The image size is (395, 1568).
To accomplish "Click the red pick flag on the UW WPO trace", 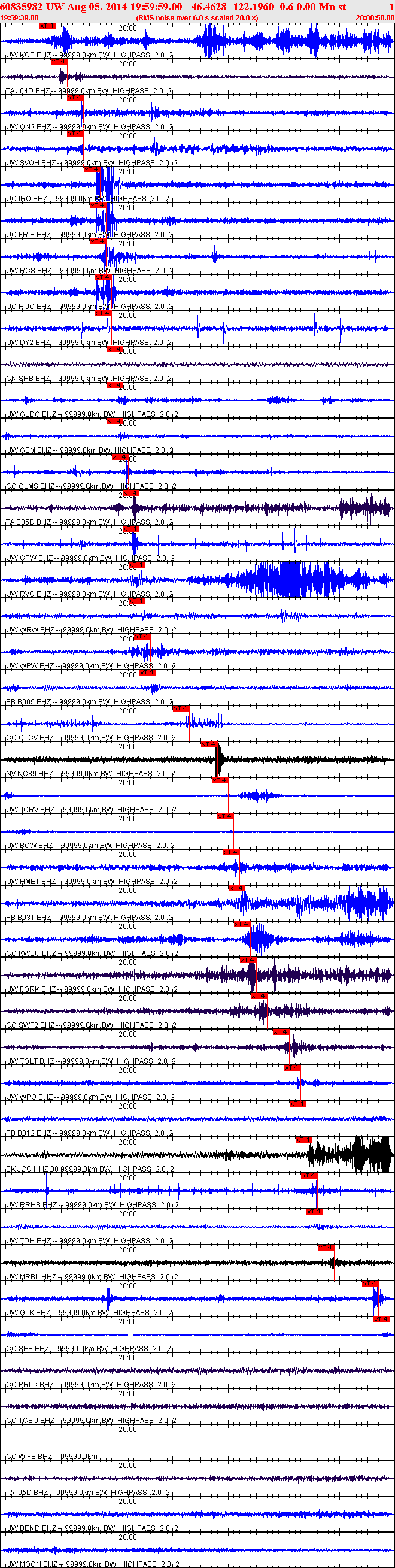I will click(292, 1068).
